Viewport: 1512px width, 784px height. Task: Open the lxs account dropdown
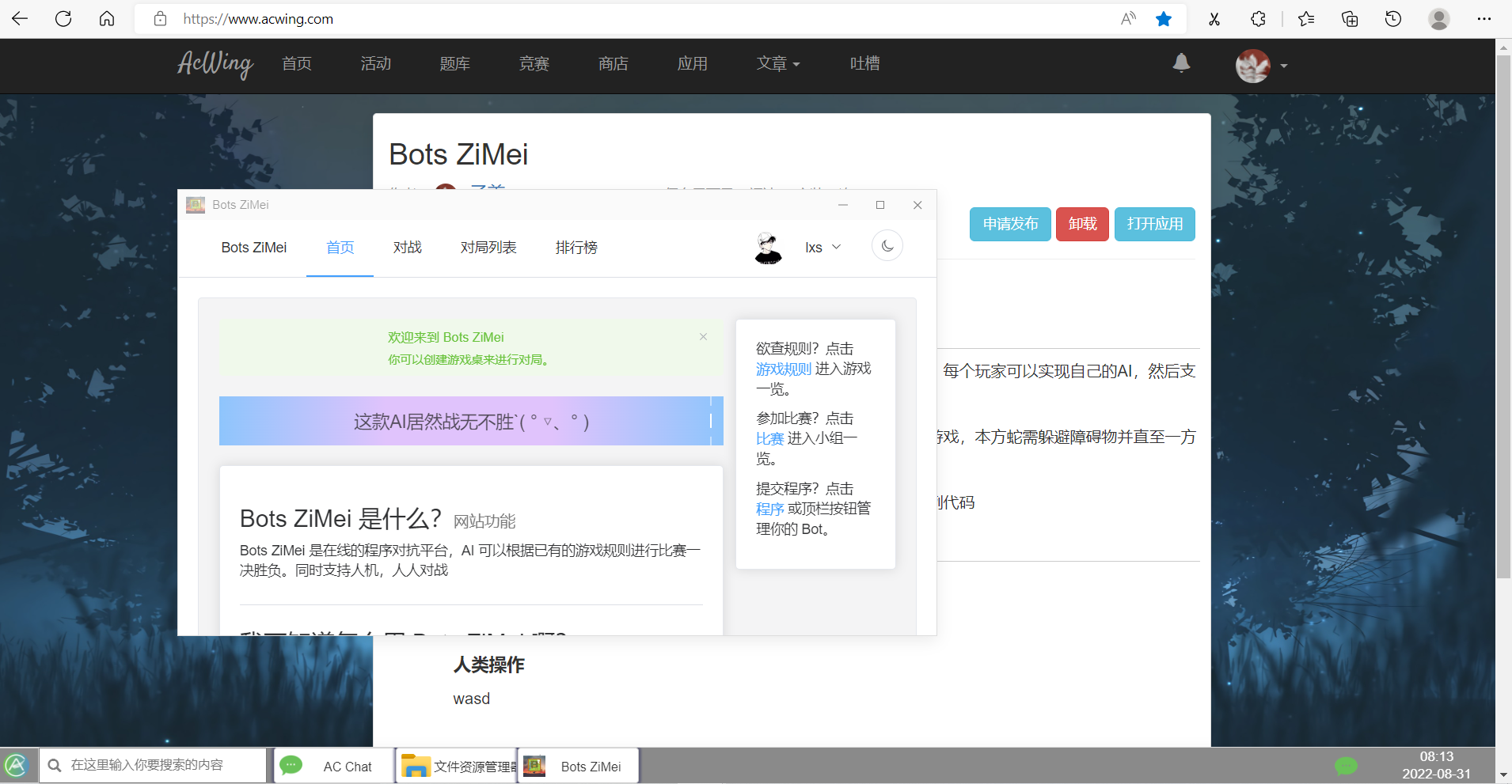pos(822,247)
